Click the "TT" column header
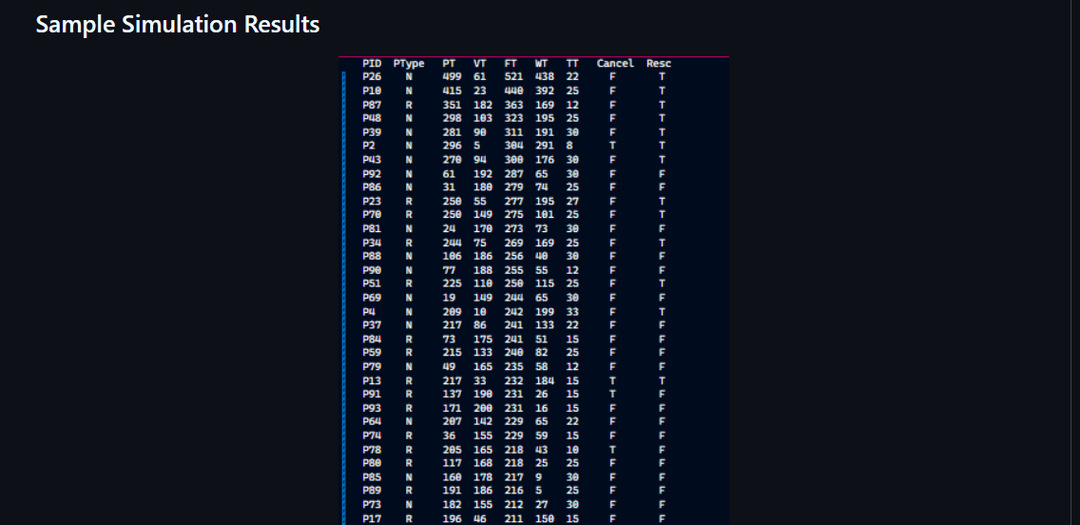This screenshot has height=525, width=1080. tap(572, 63)
